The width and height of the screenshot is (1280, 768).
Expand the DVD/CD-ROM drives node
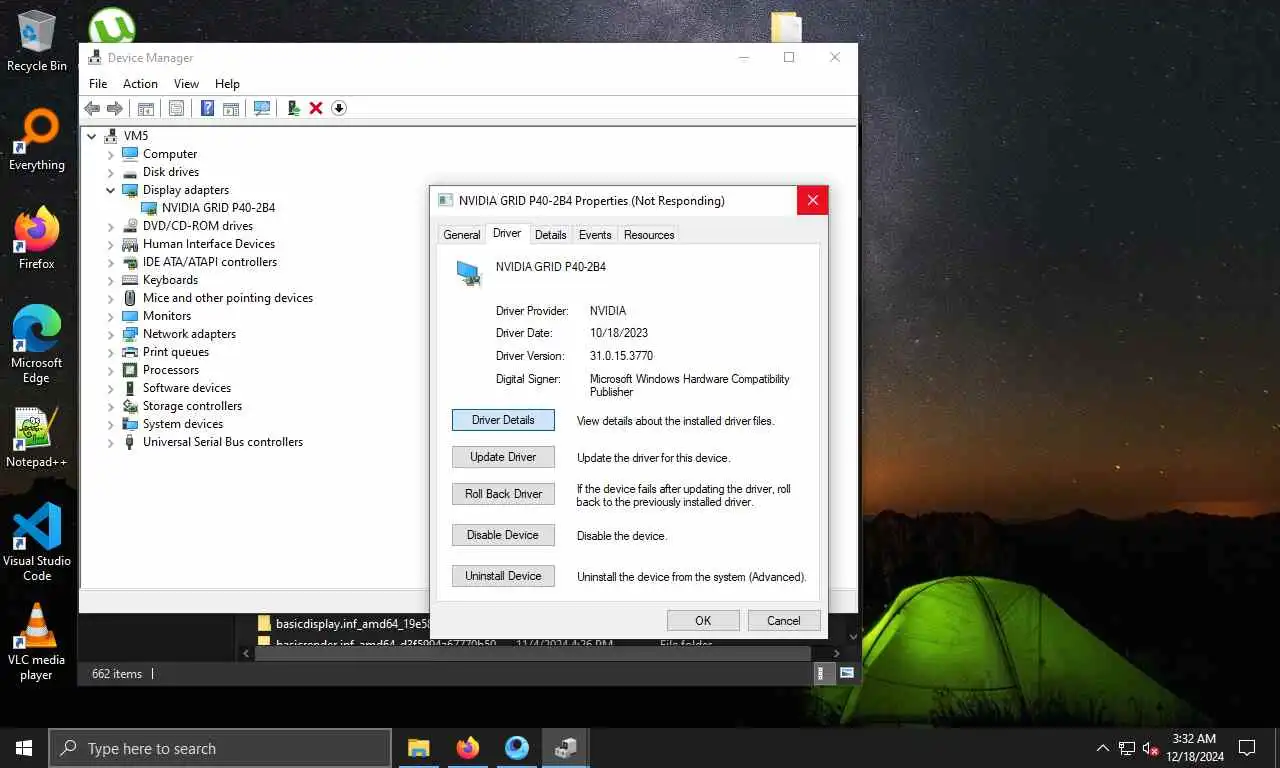[x=111, y=226]
